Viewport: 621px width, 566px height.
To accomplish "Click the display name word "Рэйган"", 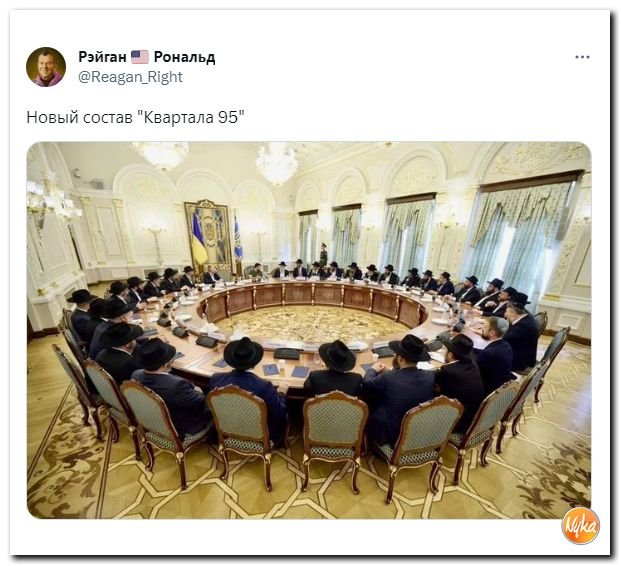I will point(102,57).
